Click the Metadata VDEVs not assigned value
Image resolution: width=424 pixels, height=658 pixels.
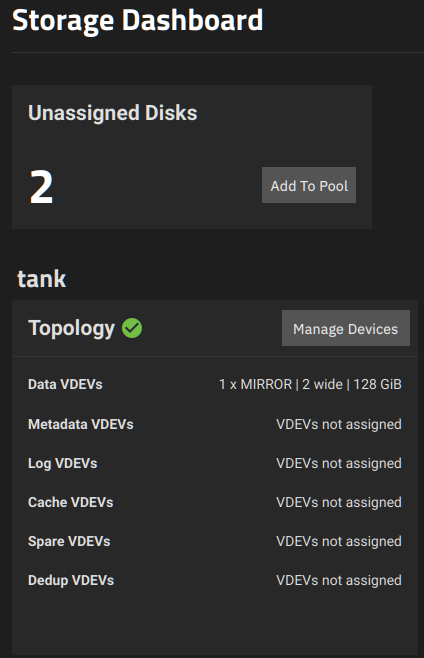pos(339,424)
